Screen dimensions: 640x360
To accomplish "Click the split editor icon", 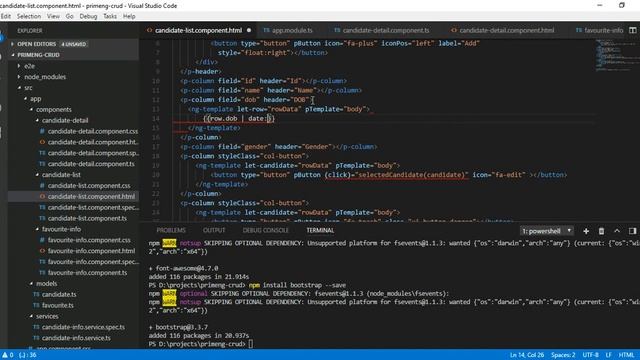I will (x=632, y=30).
